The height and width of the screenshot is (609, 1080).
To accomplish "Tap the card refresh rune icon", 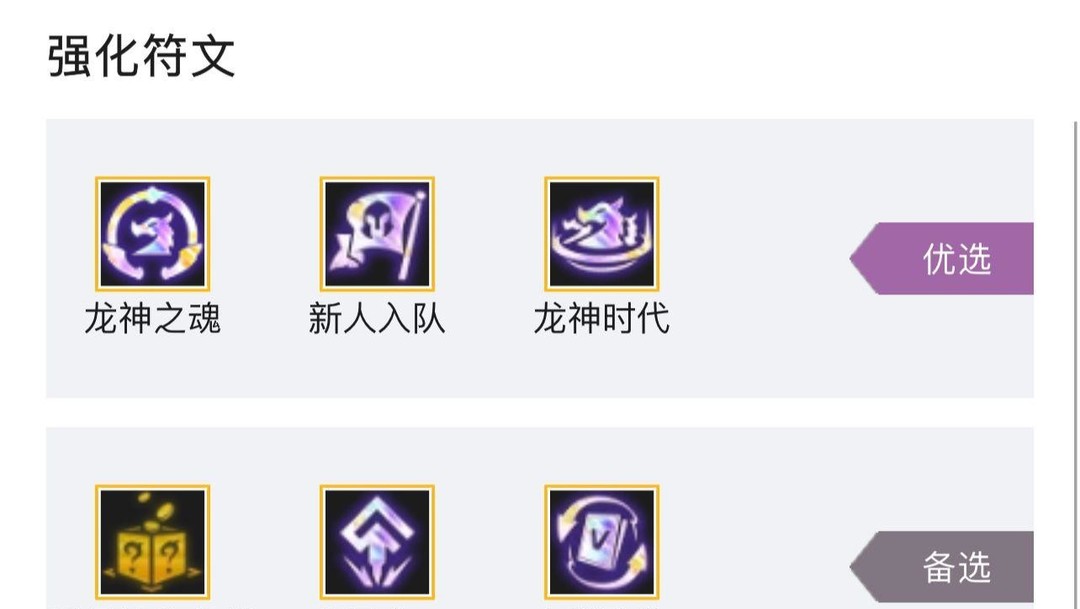I will (x=602, y=542).
